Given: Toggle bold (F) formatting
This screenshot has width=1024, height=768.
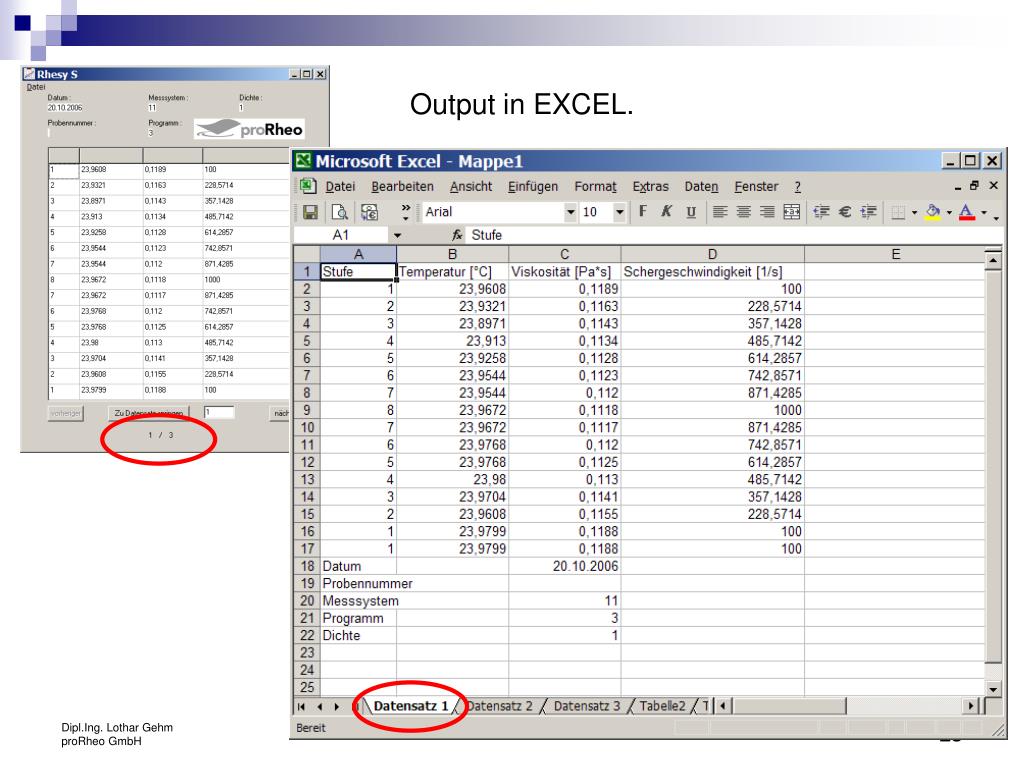Looking at the screenshot, I should 643,211.
